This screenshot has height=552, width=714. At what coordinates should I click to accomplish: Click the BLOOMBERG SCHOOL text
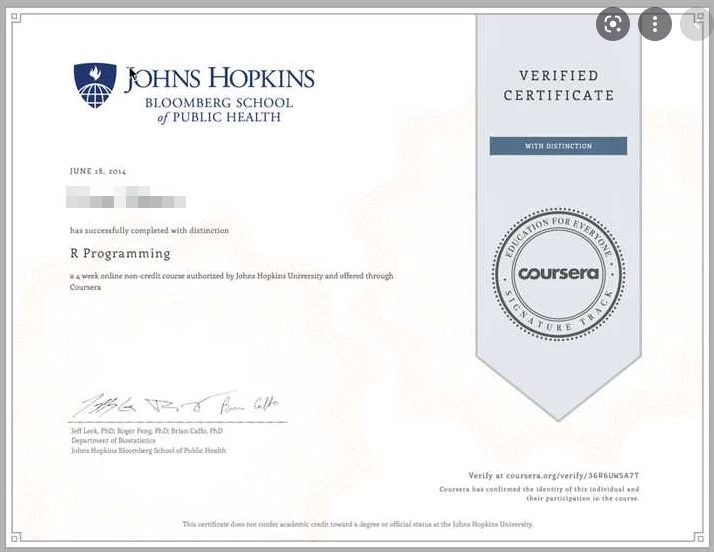[219, 102]
